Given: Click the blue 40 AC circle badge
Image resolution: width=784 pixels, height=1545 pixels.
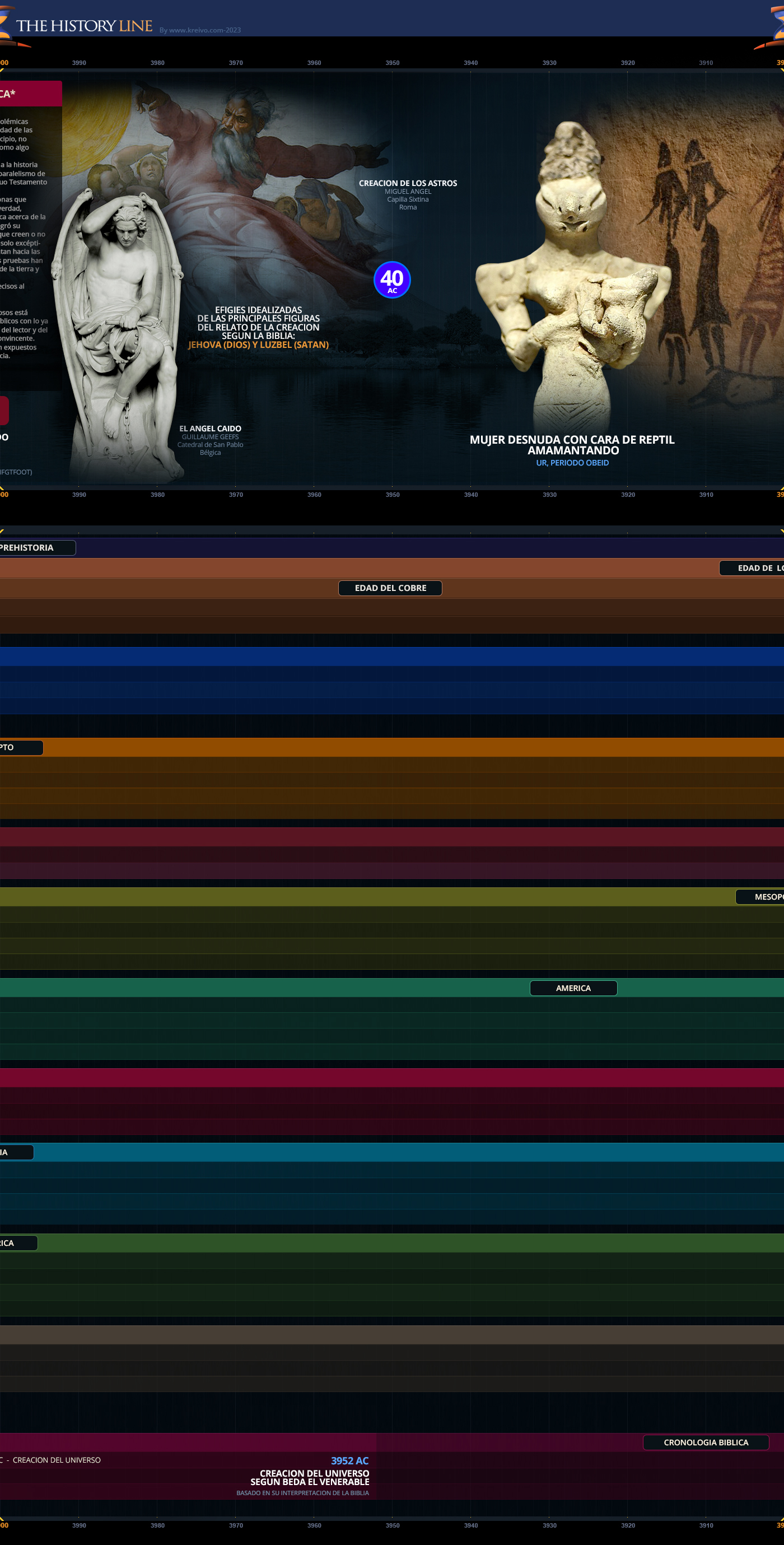Looking at the screenshot, I should click(392, 280).
